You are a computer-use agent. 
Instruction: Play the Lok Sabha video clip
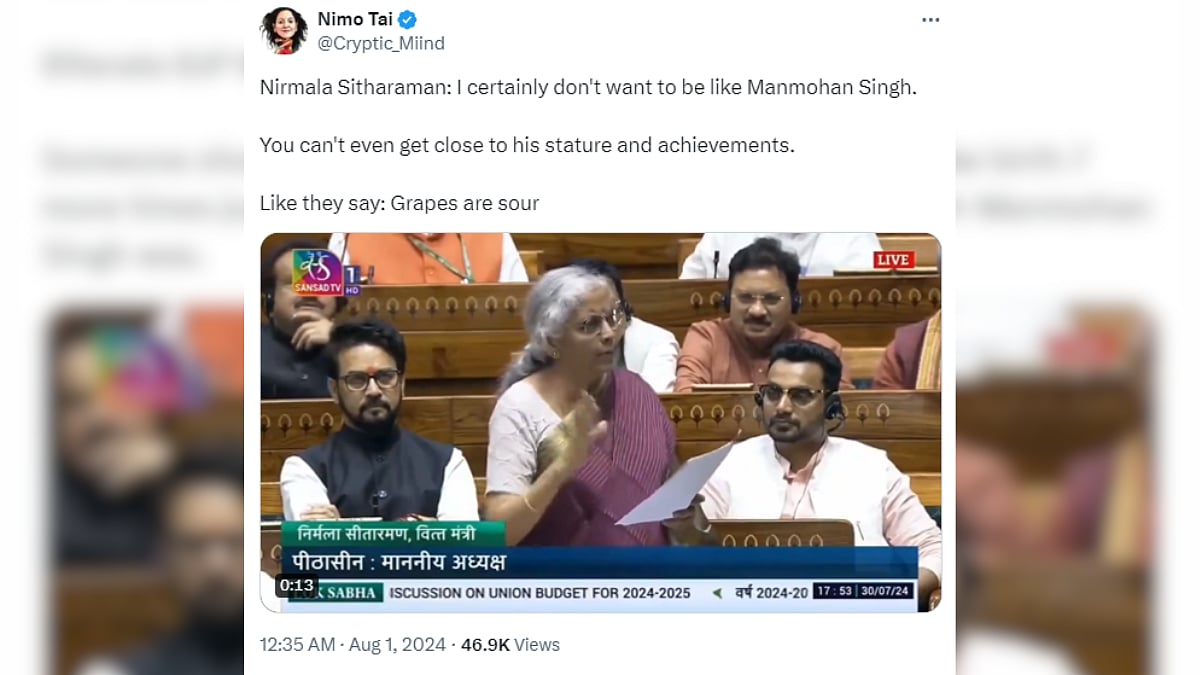[x=601, y=422]
